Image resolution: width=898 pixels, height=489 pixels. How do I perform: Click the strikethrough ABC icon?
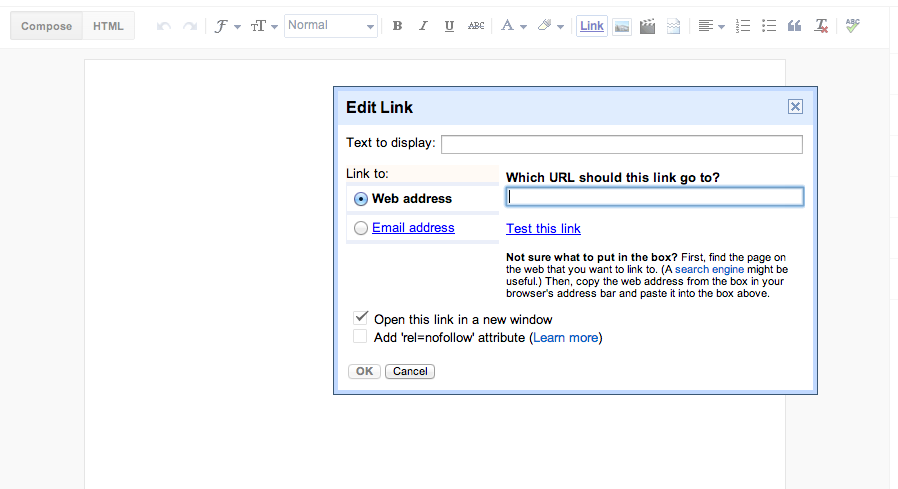476,26
